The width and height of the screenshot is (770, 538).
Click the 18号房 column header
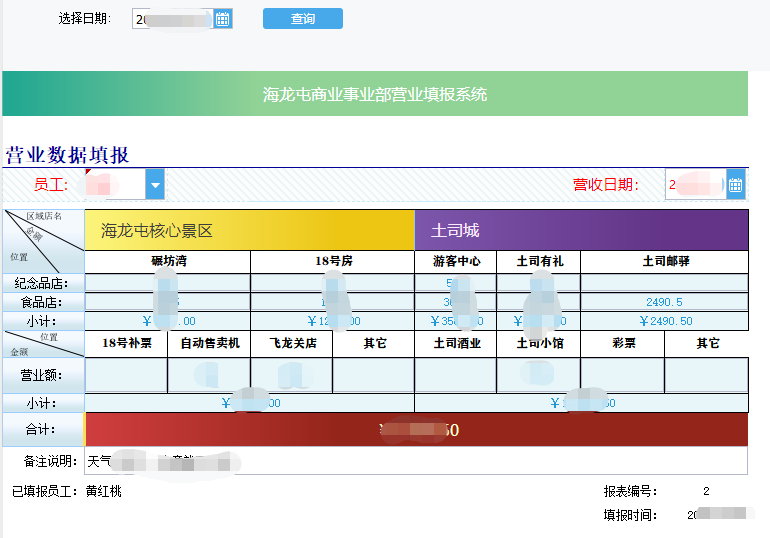(x=333, y=261)
